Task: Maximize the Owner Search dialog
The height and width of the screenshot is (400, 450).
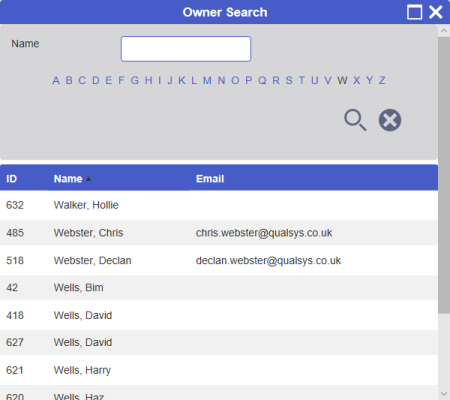Action: click(x=415, y=12)
